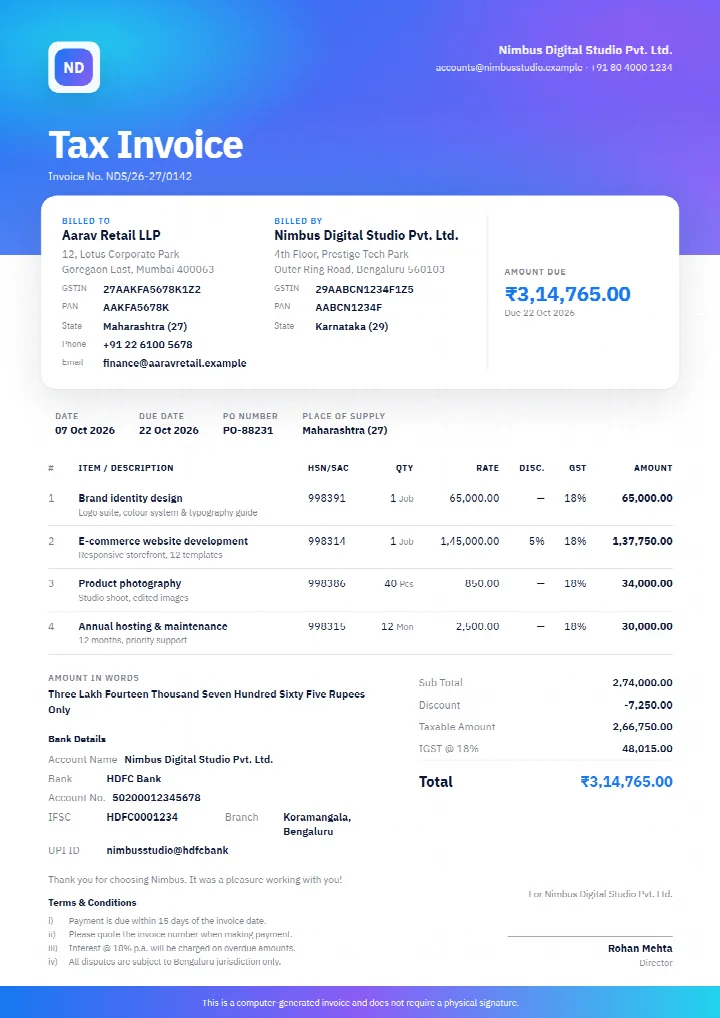
Task: Click the PO number PO-88231
Action: point(248,430)
